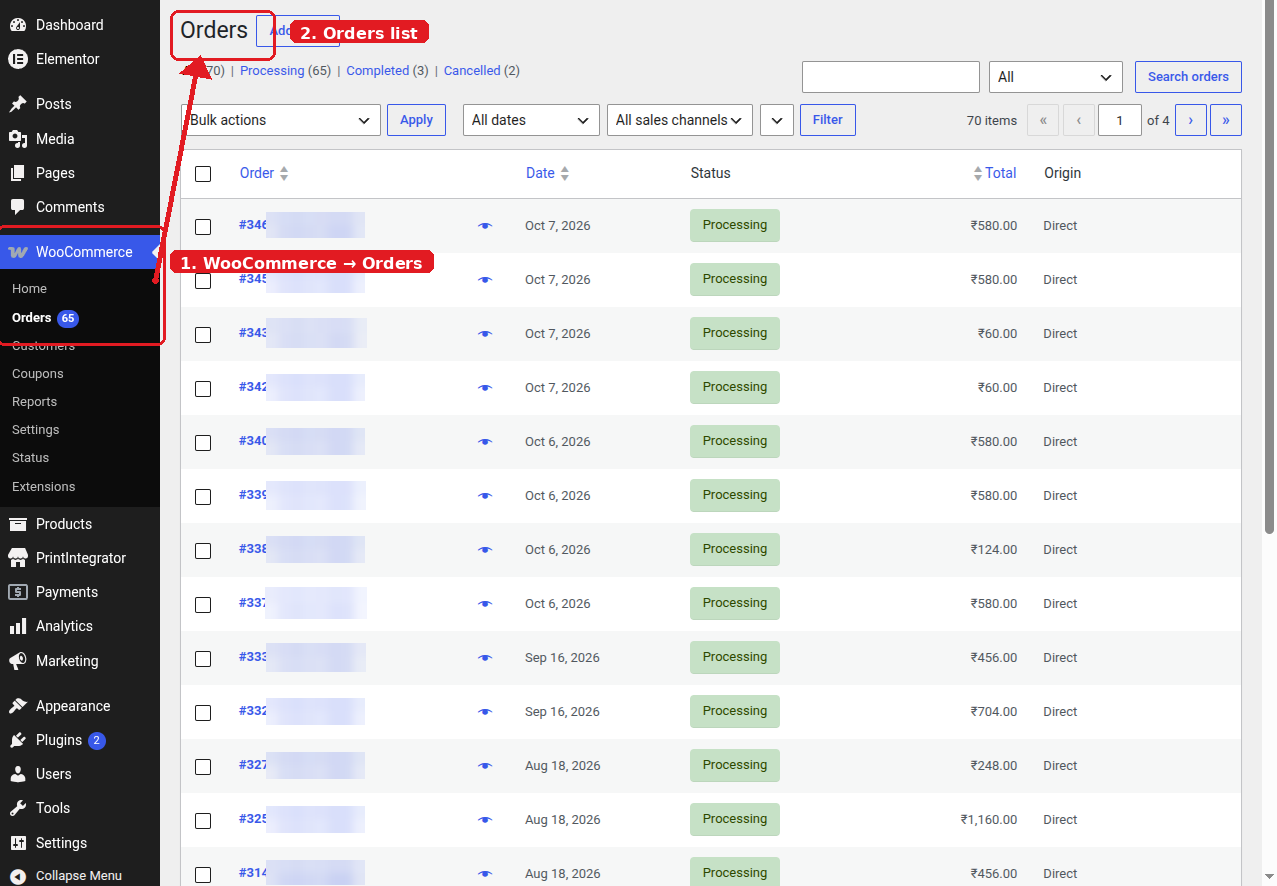Open the Bulk actions dropdown

[x=281, y=120]
